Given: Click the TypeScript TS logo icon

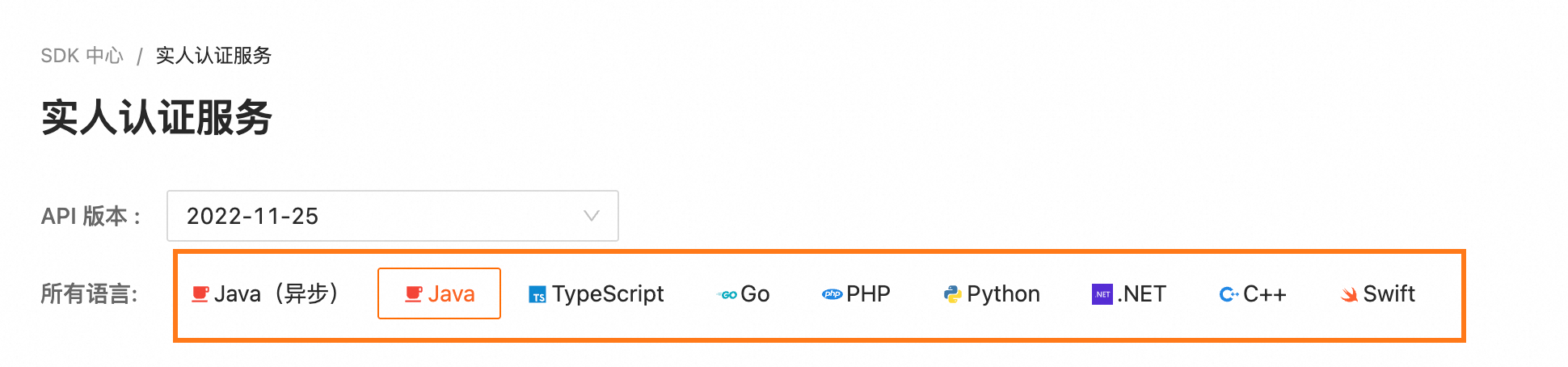Looking at the screenshot, I should point(537,295).
